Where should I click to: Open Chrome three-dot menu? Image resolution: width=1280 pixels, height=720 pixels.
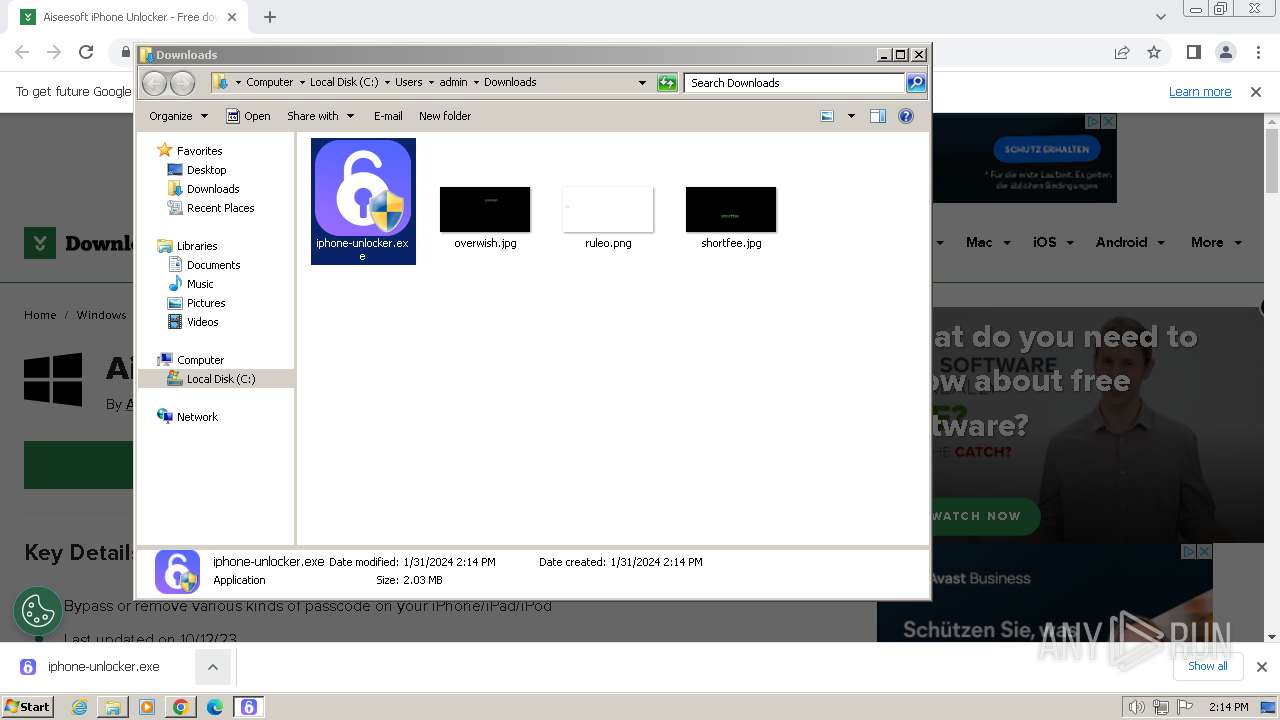tap(1258, 52)
